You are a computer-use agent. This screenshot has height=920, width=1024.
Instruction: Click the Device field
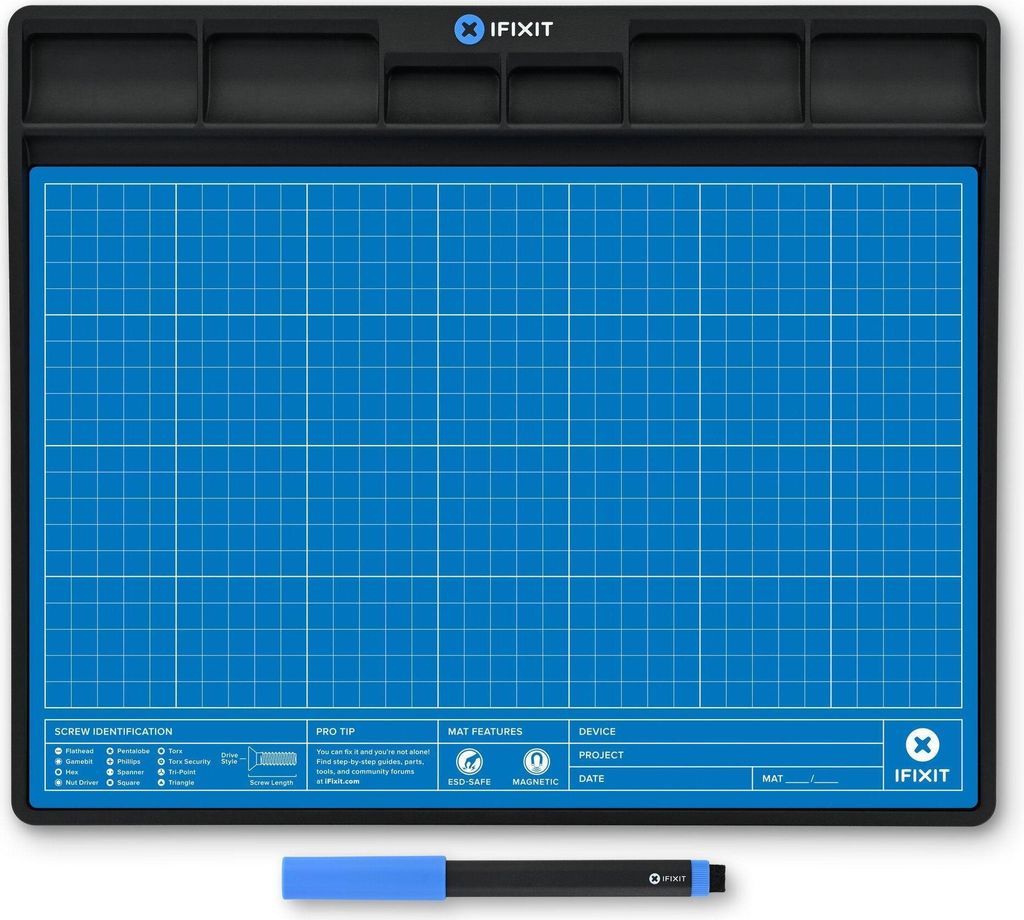click(x=725, y=732)
